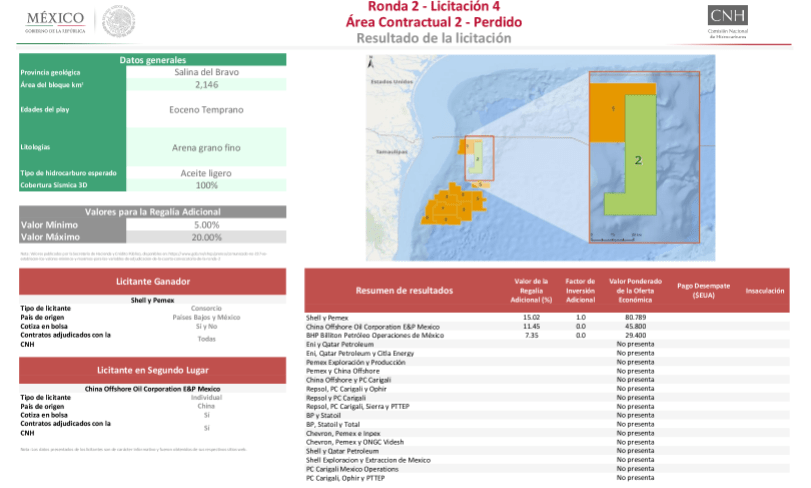Click the Tamaulipas label on the map
This screenshot has width=811, height=488.
392,152
